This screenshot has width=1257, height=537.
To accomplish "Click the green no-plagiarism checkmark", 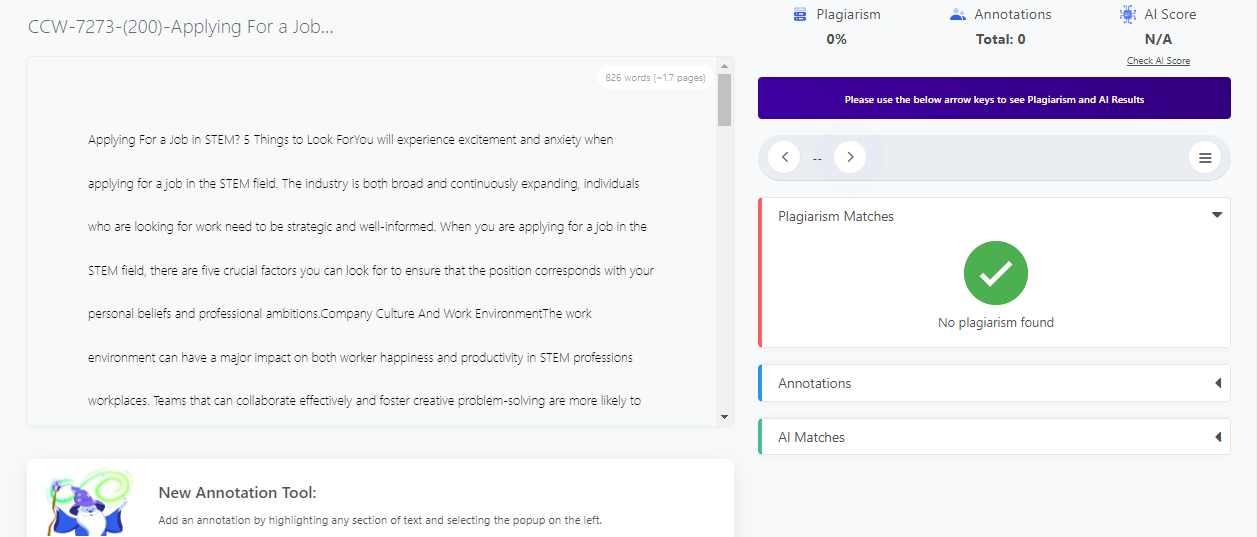I will tap(996, 273).
